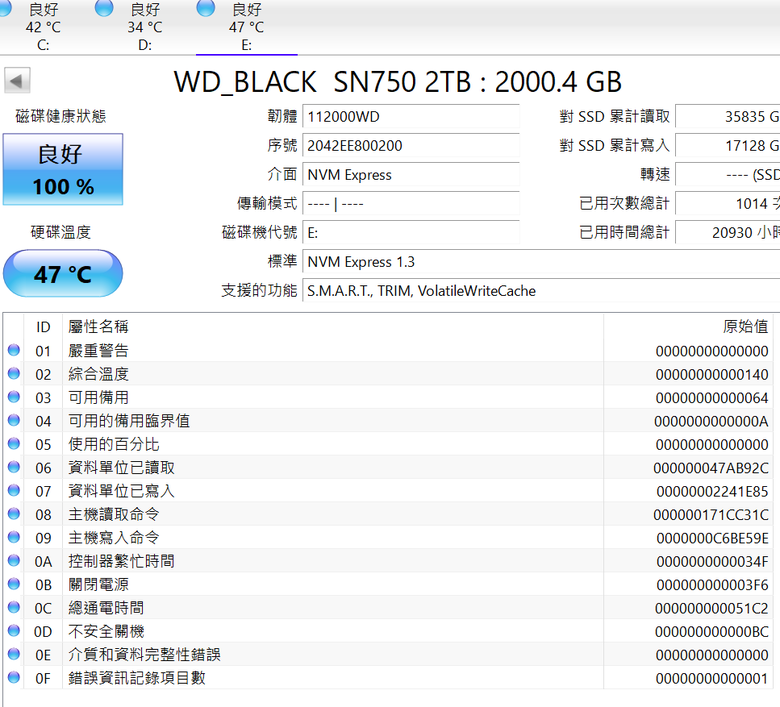
Task: Select the 總通電時間 attribute name
Action: point(106,608)
